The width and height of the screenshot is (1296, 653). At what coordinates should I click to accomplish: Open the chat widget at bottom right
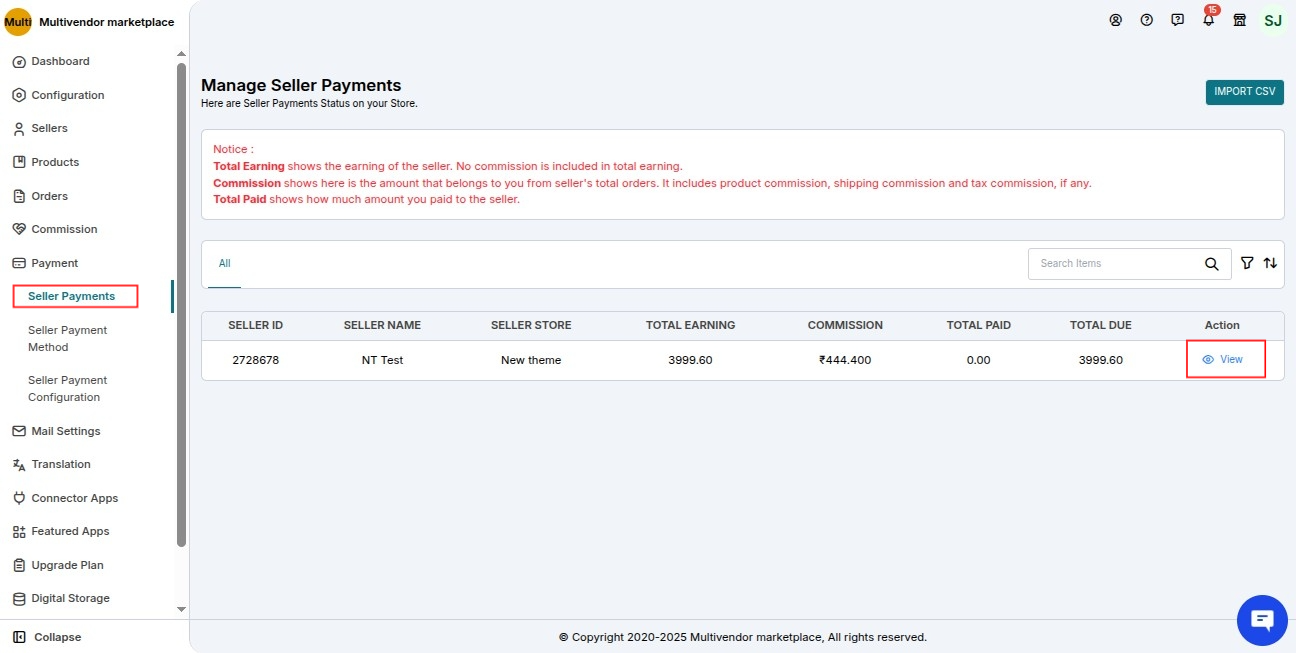tap(1261, 620)
